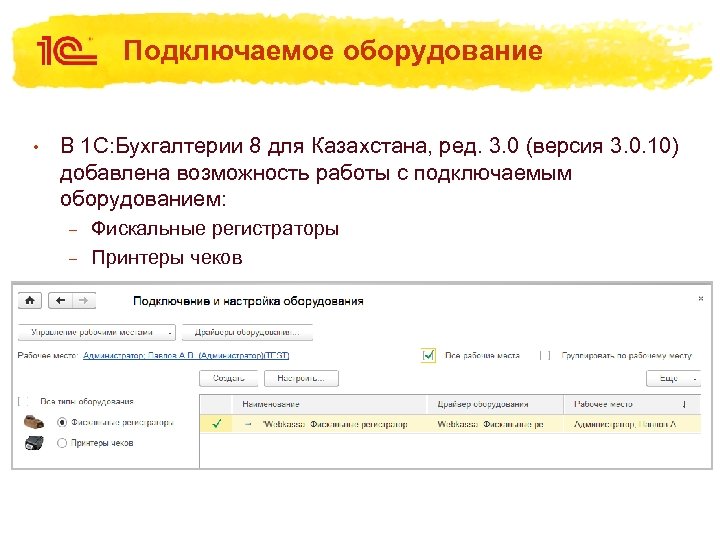
Task: Click the sort arrow in the Рабочее место column
Action: (684, 404)
